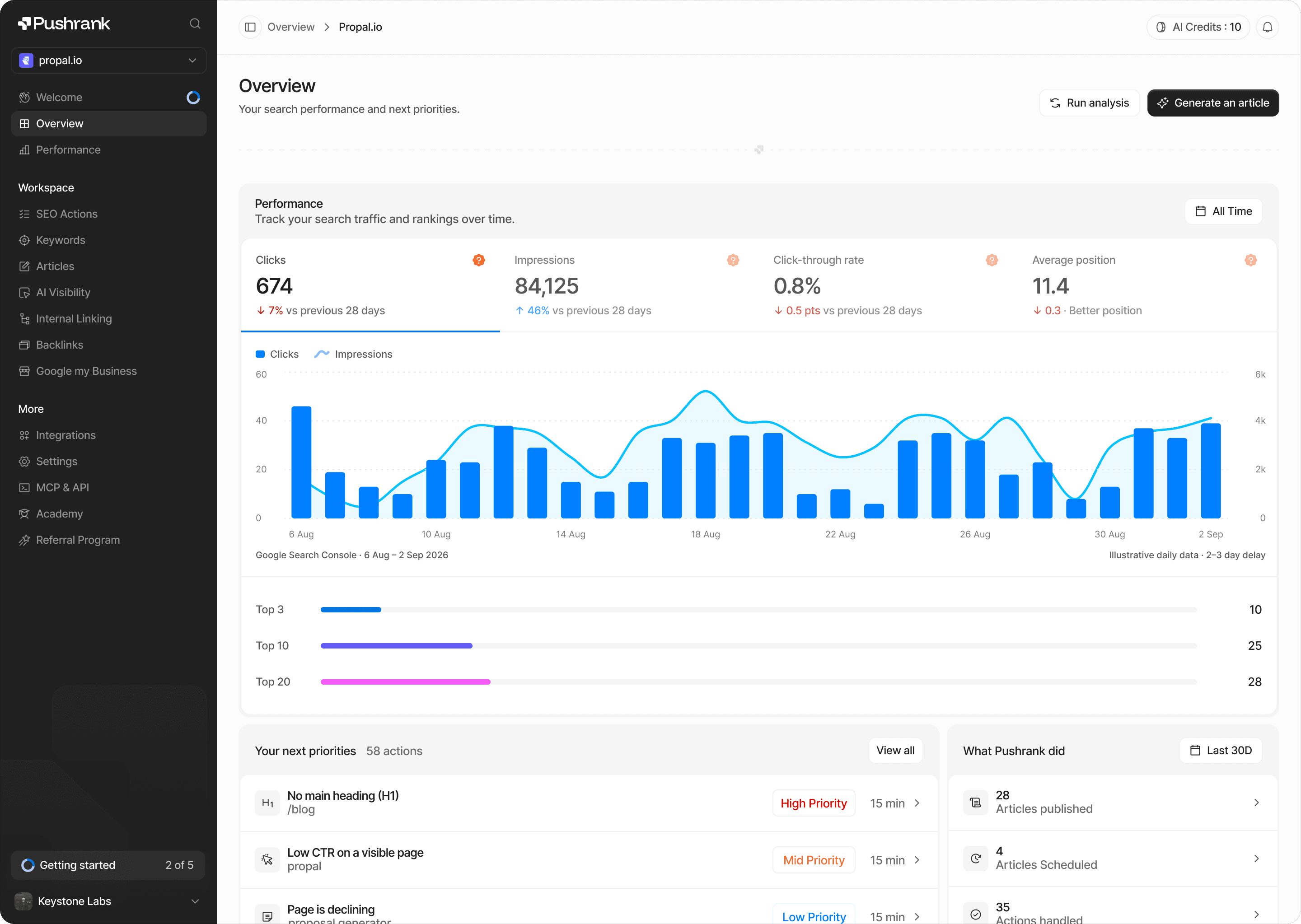Click the Top 20 pink progress bar
This screenshot has width=1301, height=924.
click(405, 681)
